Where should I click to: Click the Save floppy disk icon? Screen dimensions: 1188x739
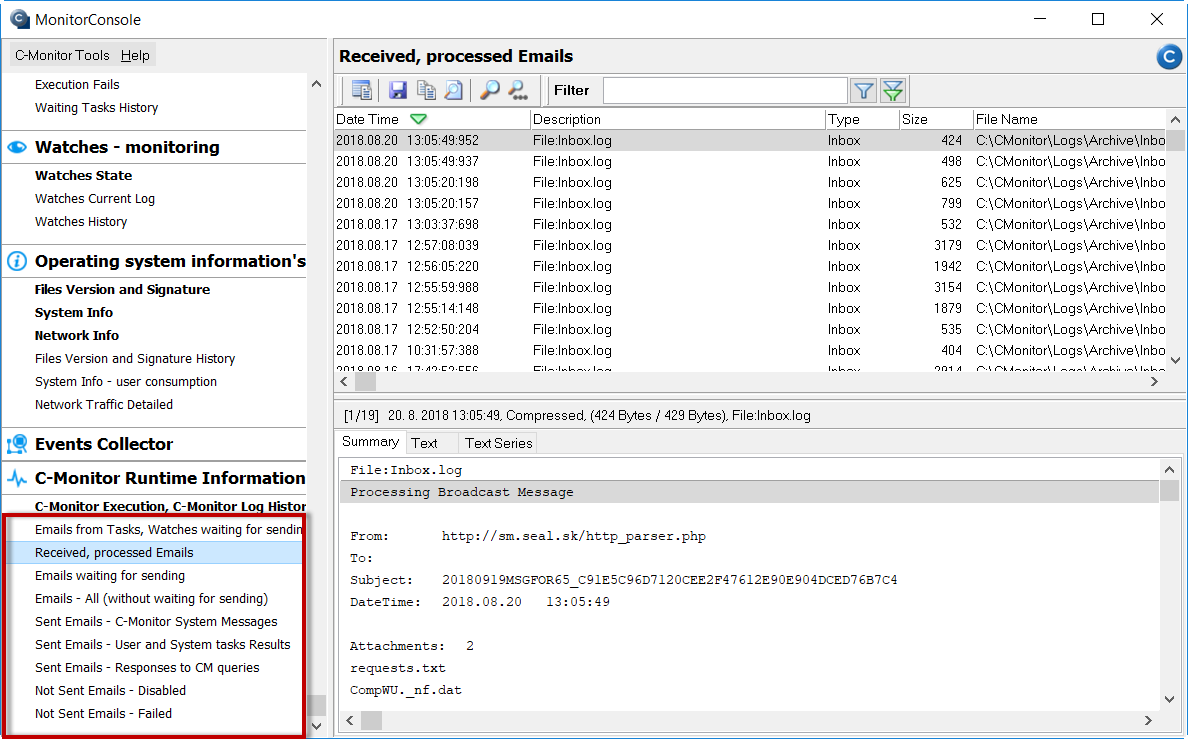tap(398, 90)
